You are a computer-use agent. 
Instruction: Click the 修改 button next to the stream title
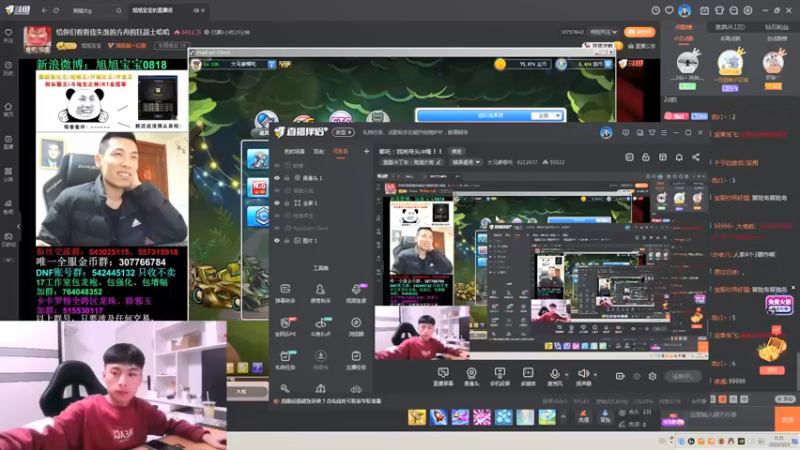(457, 152)
